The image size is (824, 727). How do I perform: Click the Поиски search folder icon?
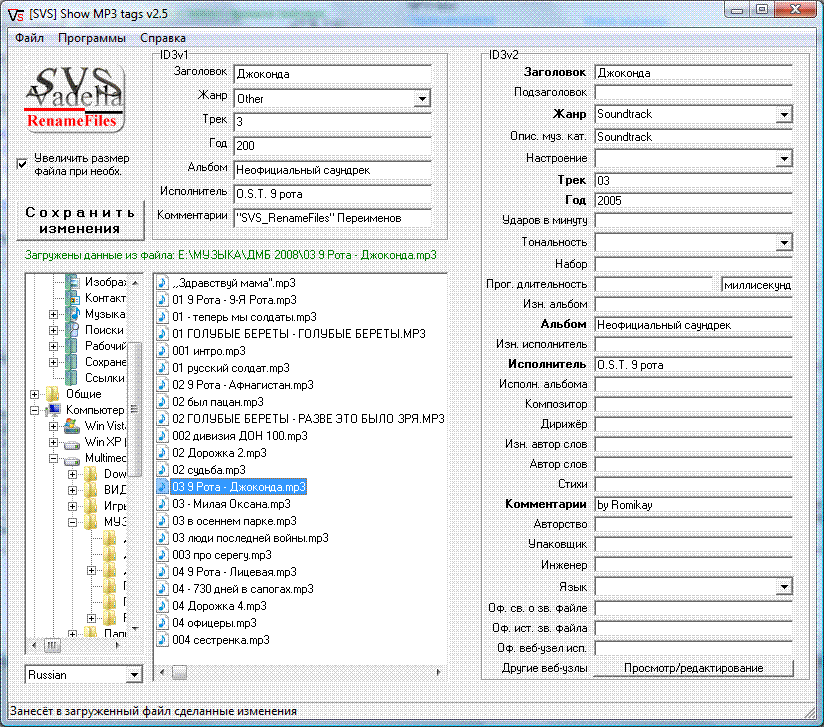pos(73,330)
